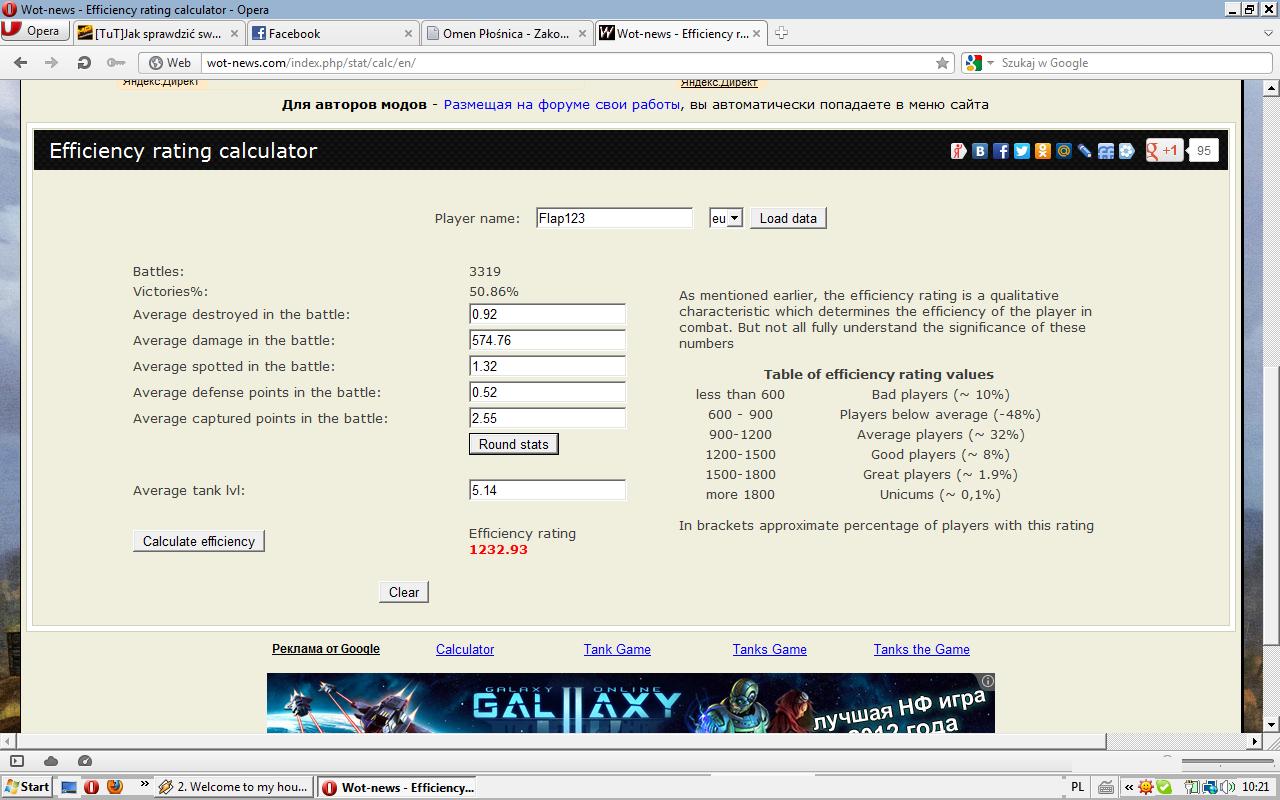Go back in browser history

tap(20, 62)
